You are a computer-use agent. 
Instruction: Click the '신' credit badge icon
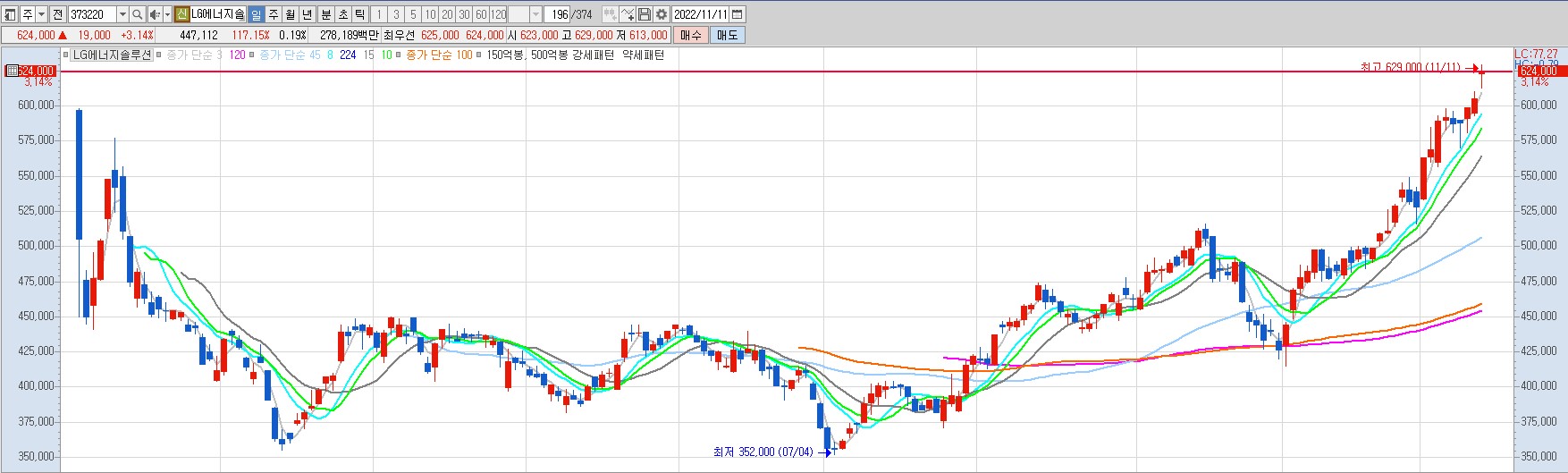(x=181, y=14)
